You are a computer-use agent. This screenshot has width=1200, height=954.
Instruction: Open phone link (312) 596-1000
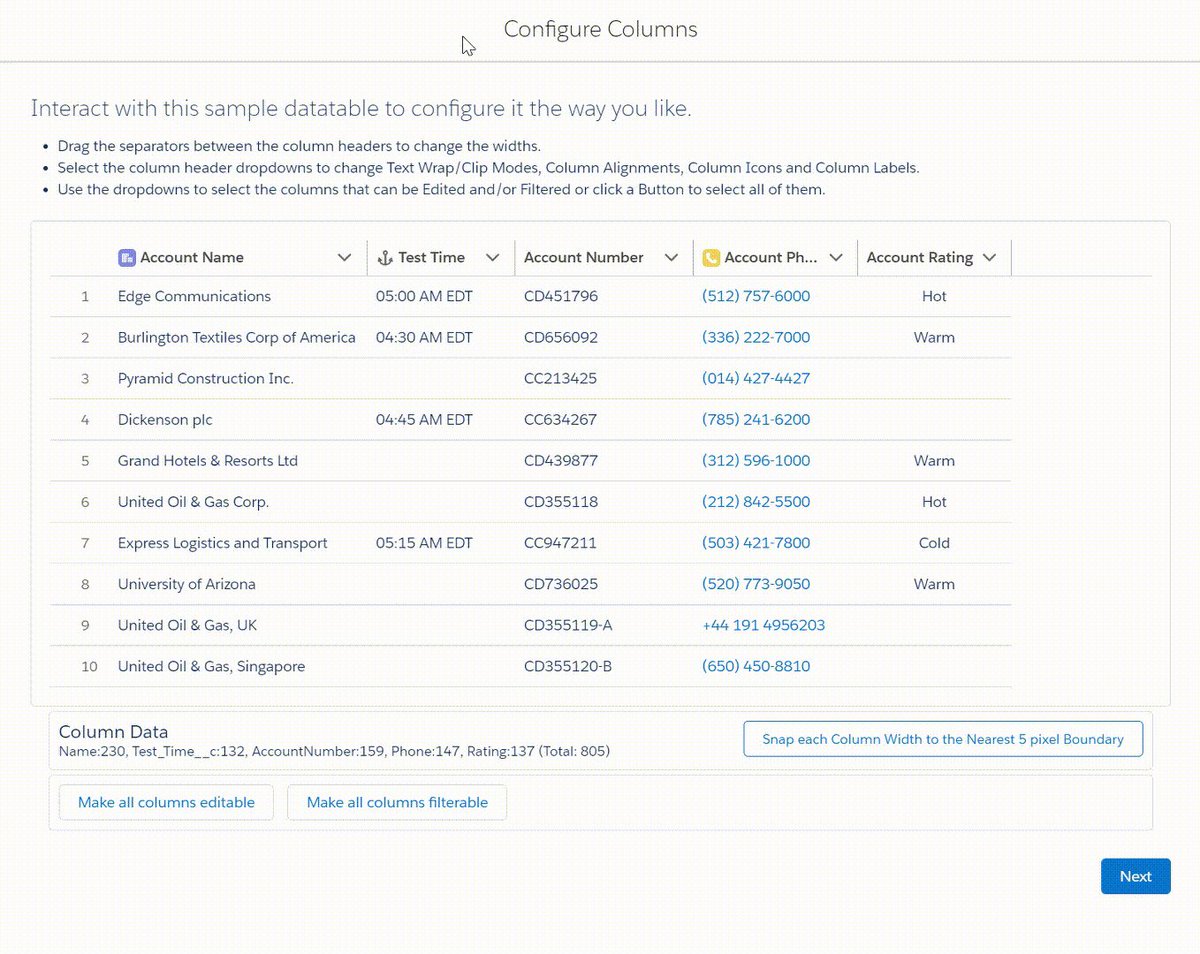[x=756, y=461]
